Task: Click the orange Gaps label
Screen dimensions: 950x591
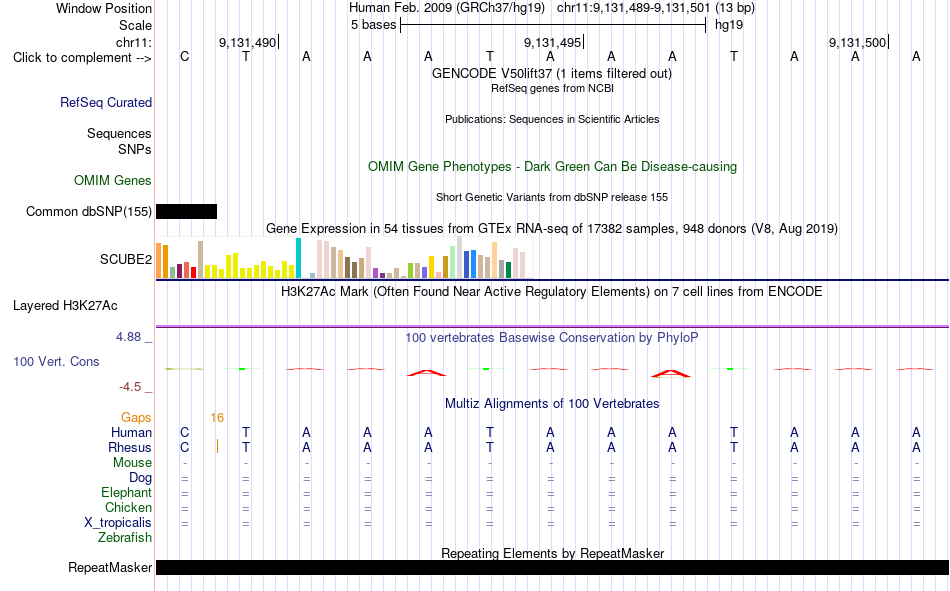Action: tap(136, 418)
